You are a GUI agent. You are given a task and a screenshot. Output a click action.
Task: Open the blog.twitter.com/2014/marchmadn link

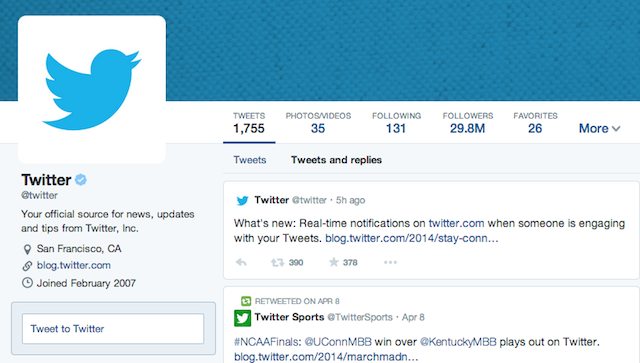(326, 357)
